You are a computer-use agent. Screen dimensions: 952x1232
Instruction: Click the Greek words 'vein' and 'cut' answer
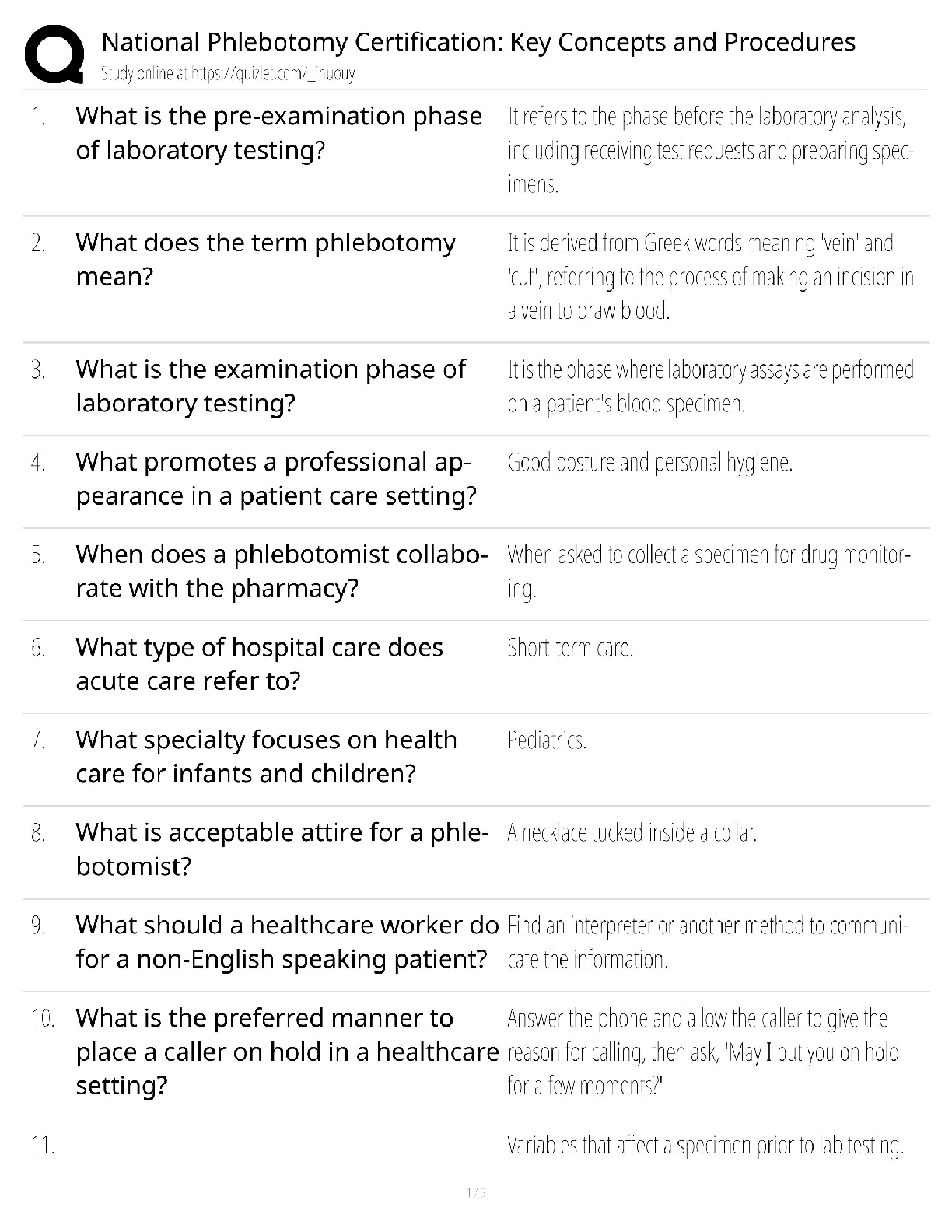coord(710,277)
